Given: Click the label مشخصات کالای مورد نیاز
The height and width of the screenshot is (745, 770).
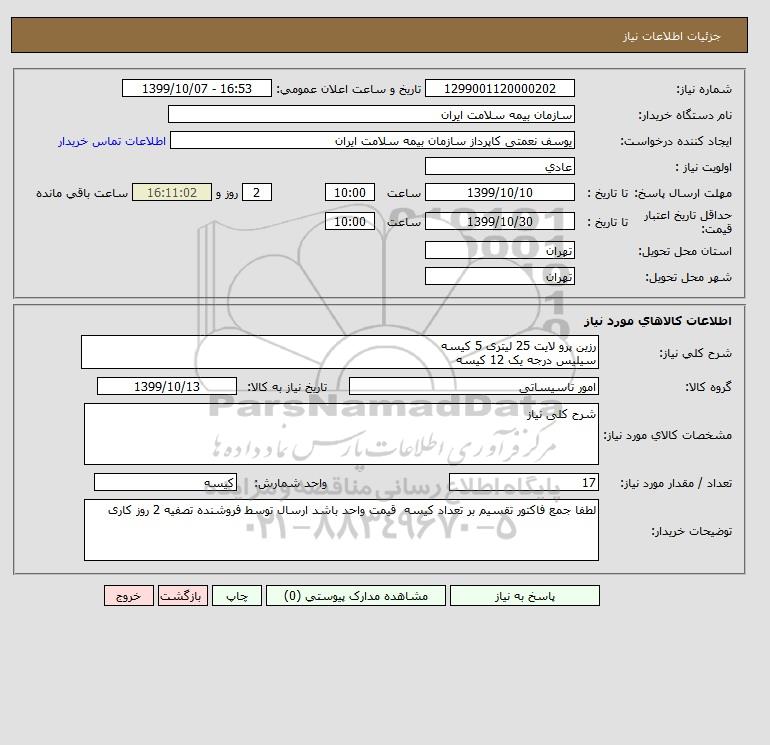Looking at the screenshot, I should [x=668, y=435].
